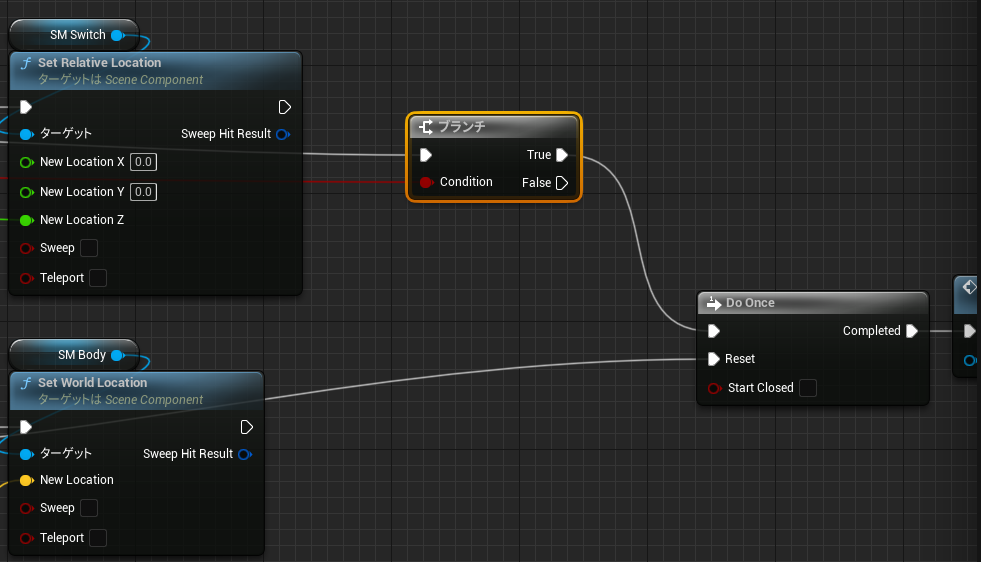Click Sweep boolean pin on Set Relative Location
The height and width of the screenshot is (562, 981).
26,248
